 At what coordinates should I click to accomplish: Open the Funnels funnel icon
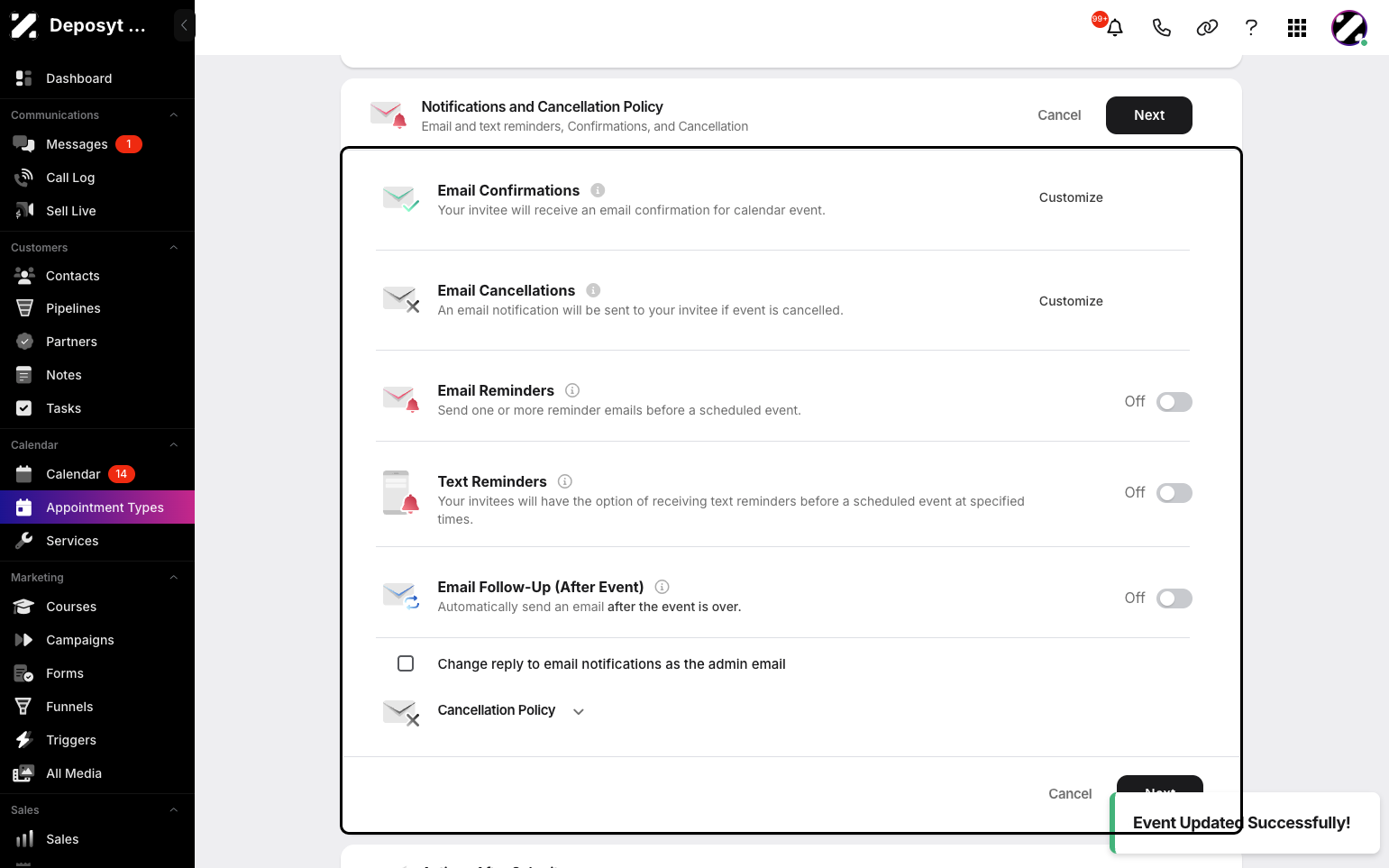point(24,707)
